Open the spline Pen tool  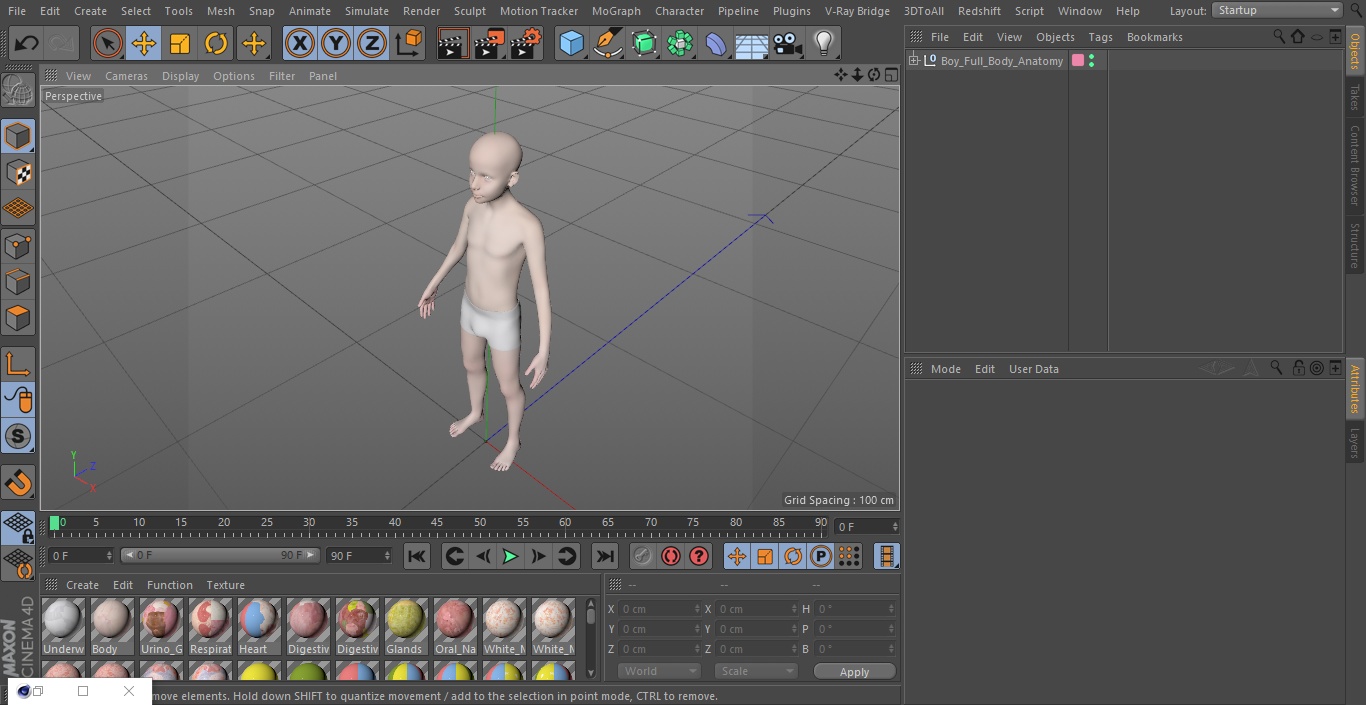[608, 44]
